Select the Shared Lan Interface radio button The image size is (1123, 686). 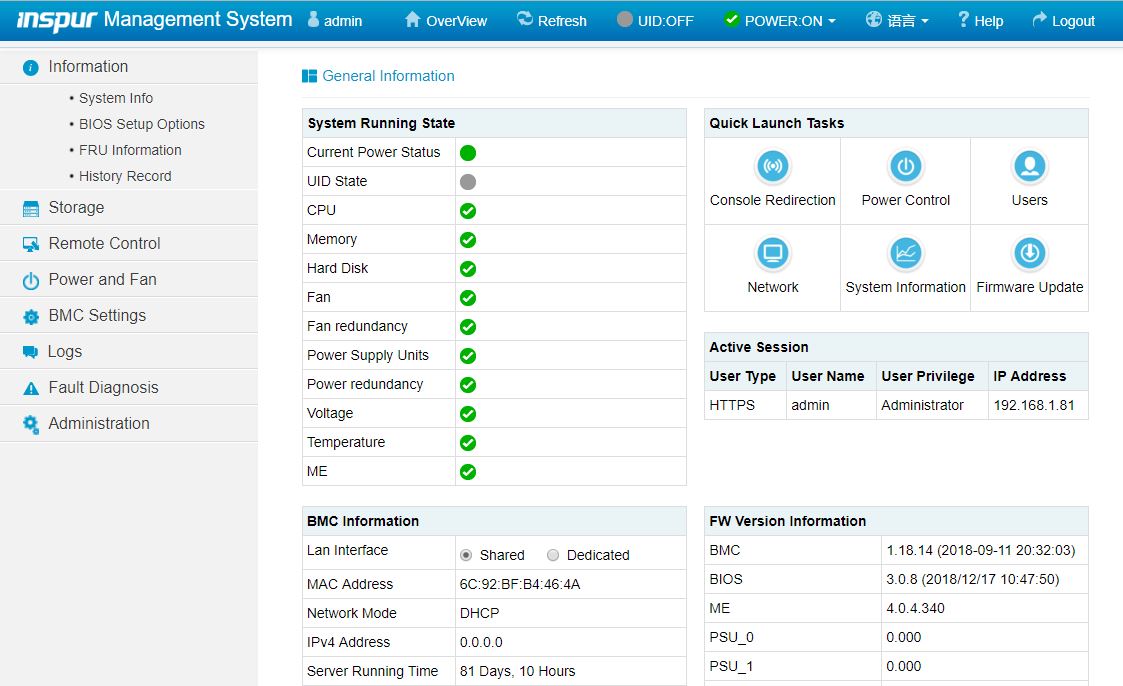(x=466, y=555)
